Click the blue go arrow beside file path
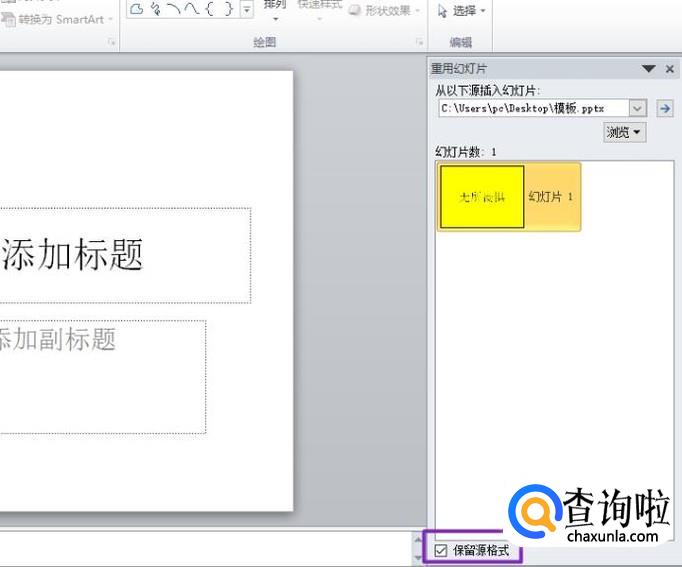The width and height of the screenshot is (682, 567). click(665, 108)
